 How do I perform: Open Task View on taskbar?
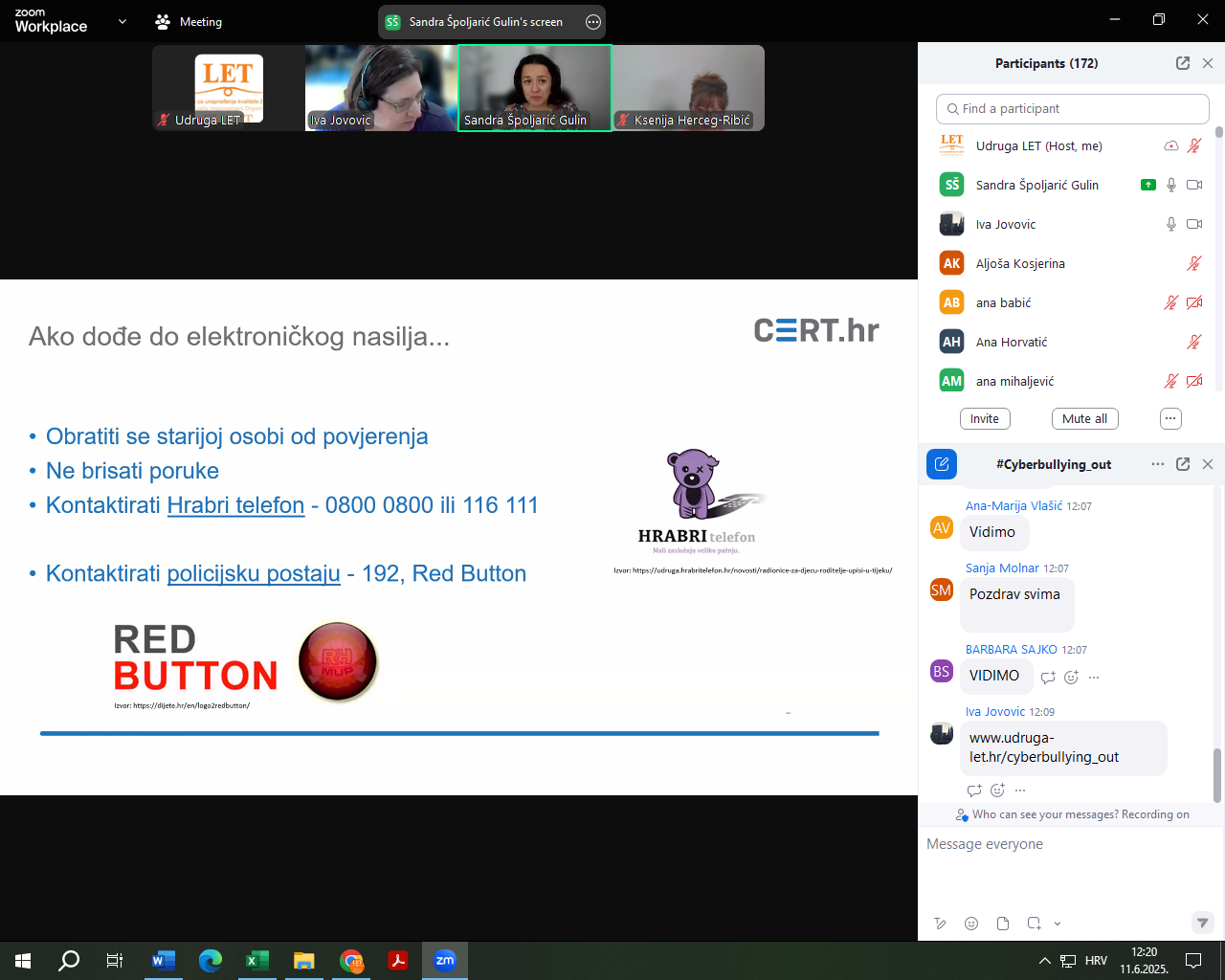click(x=115, y=961)
